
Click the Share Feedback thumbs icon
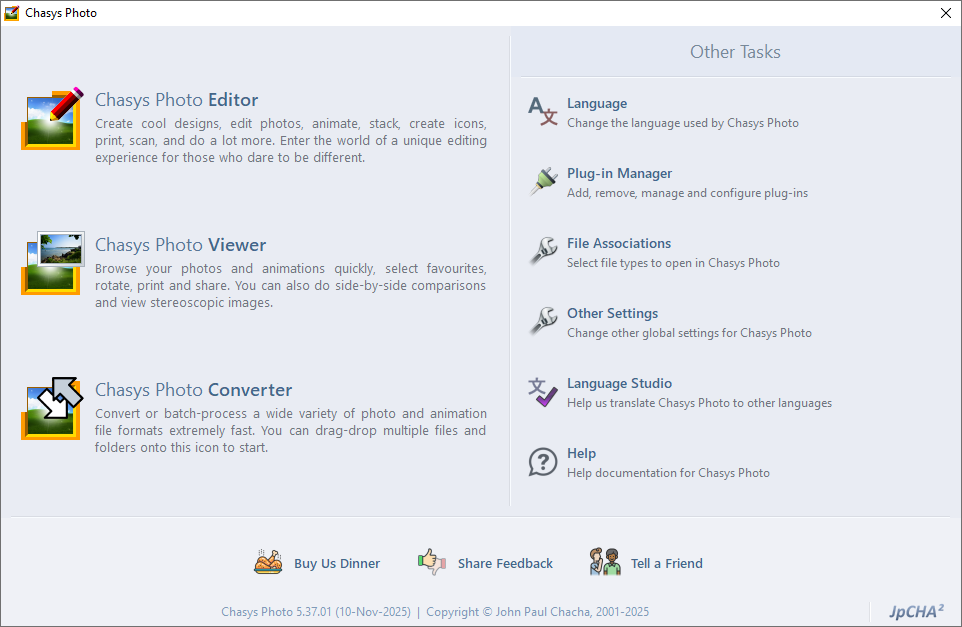432,563
